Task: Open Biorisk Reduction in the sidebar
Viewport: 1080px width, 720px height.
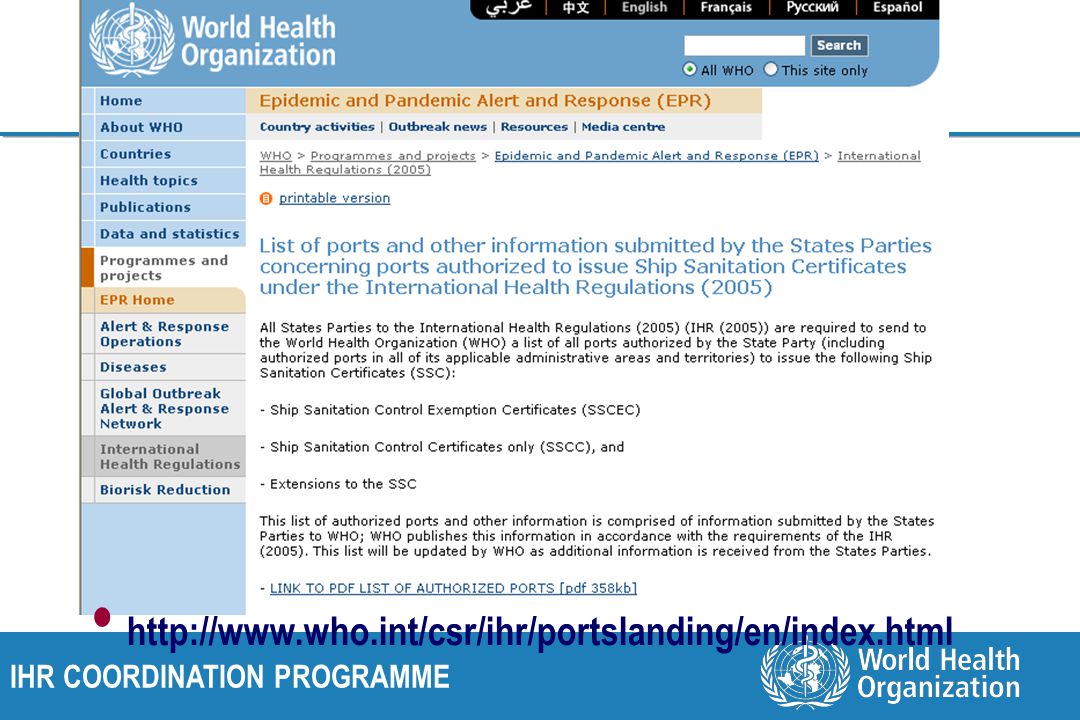Action: click(164, 490)
